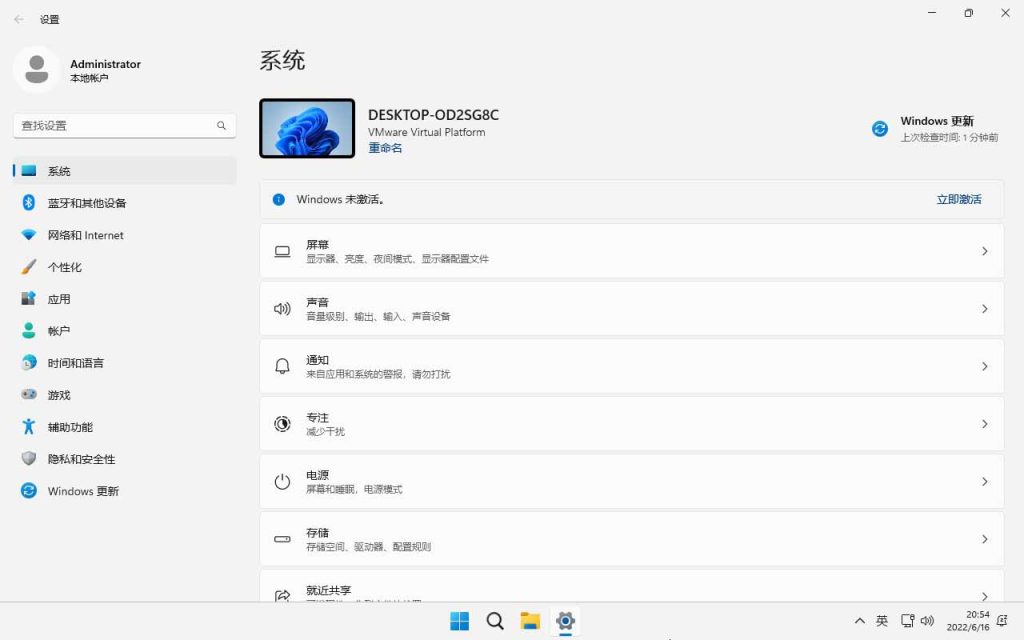The width and height of the screenshot is (1024, 640).
Task: Click the 隐私和安全性 shield icon
Action: (29, 459)
